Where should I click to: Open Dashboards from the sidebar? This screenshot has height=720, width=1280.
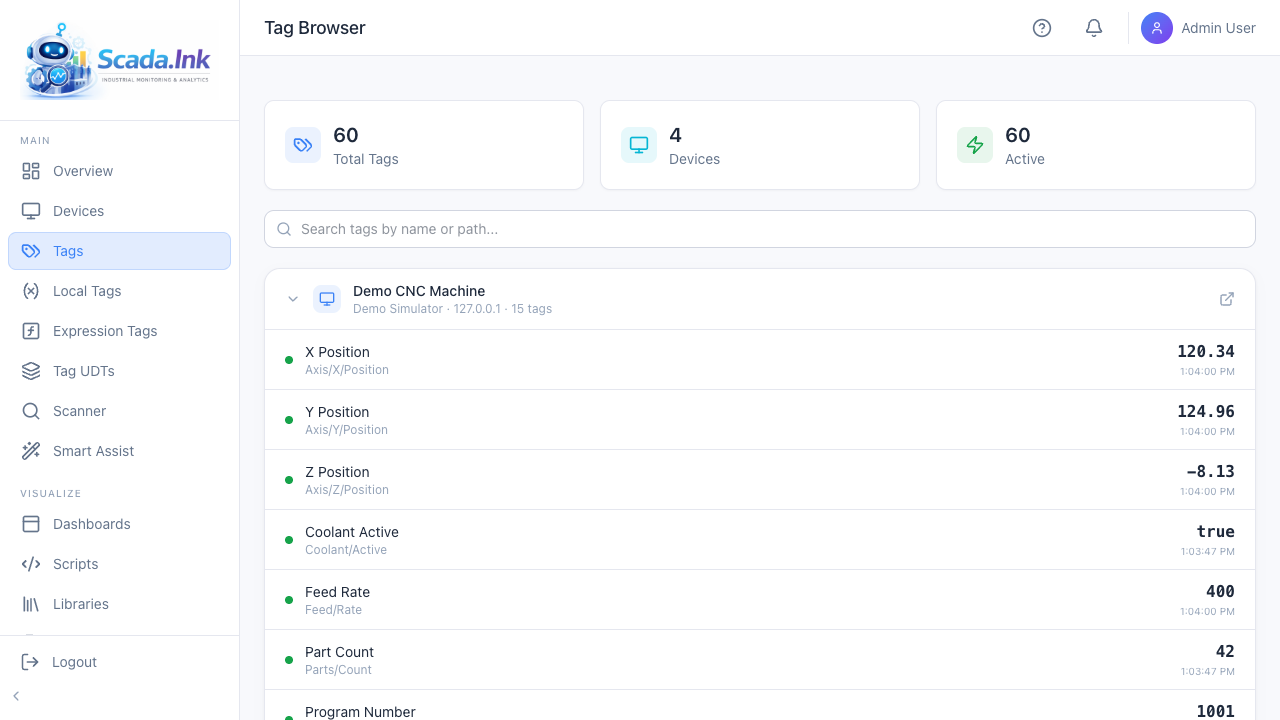[119, 524]
